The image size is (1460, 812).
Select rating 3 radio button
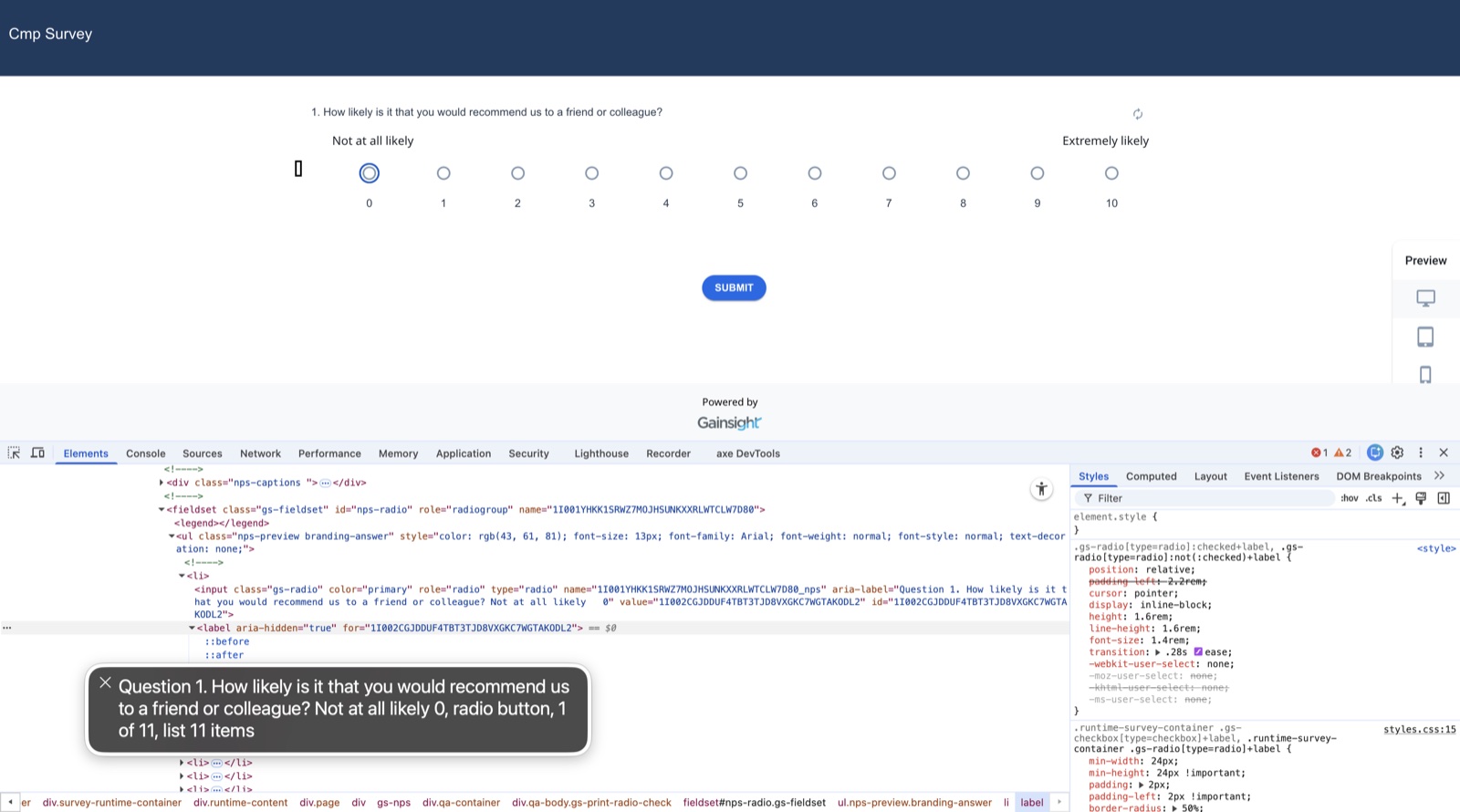coord(591,173)
